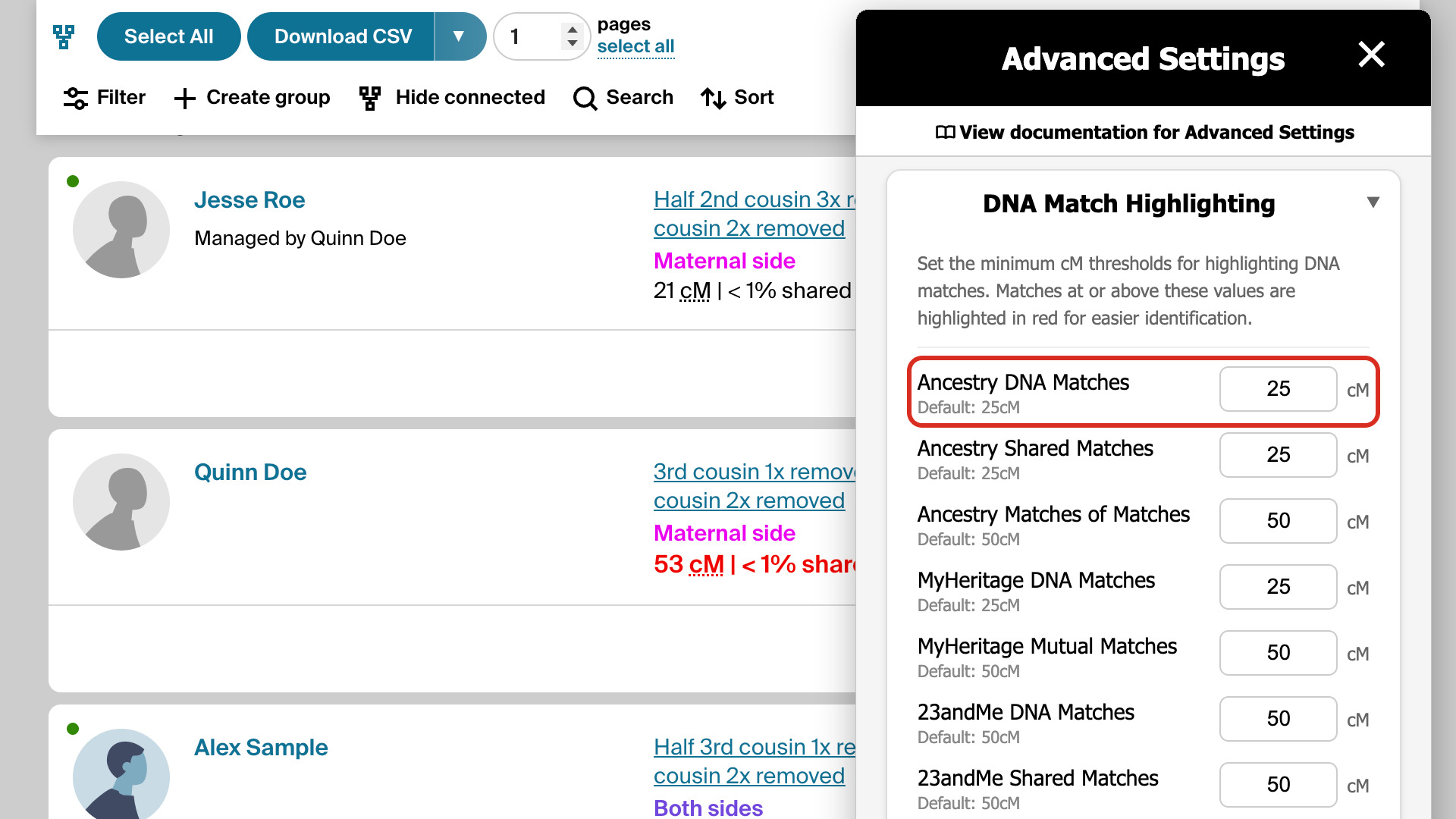Click Create group
1456x819 pixels.
(252, 98)
